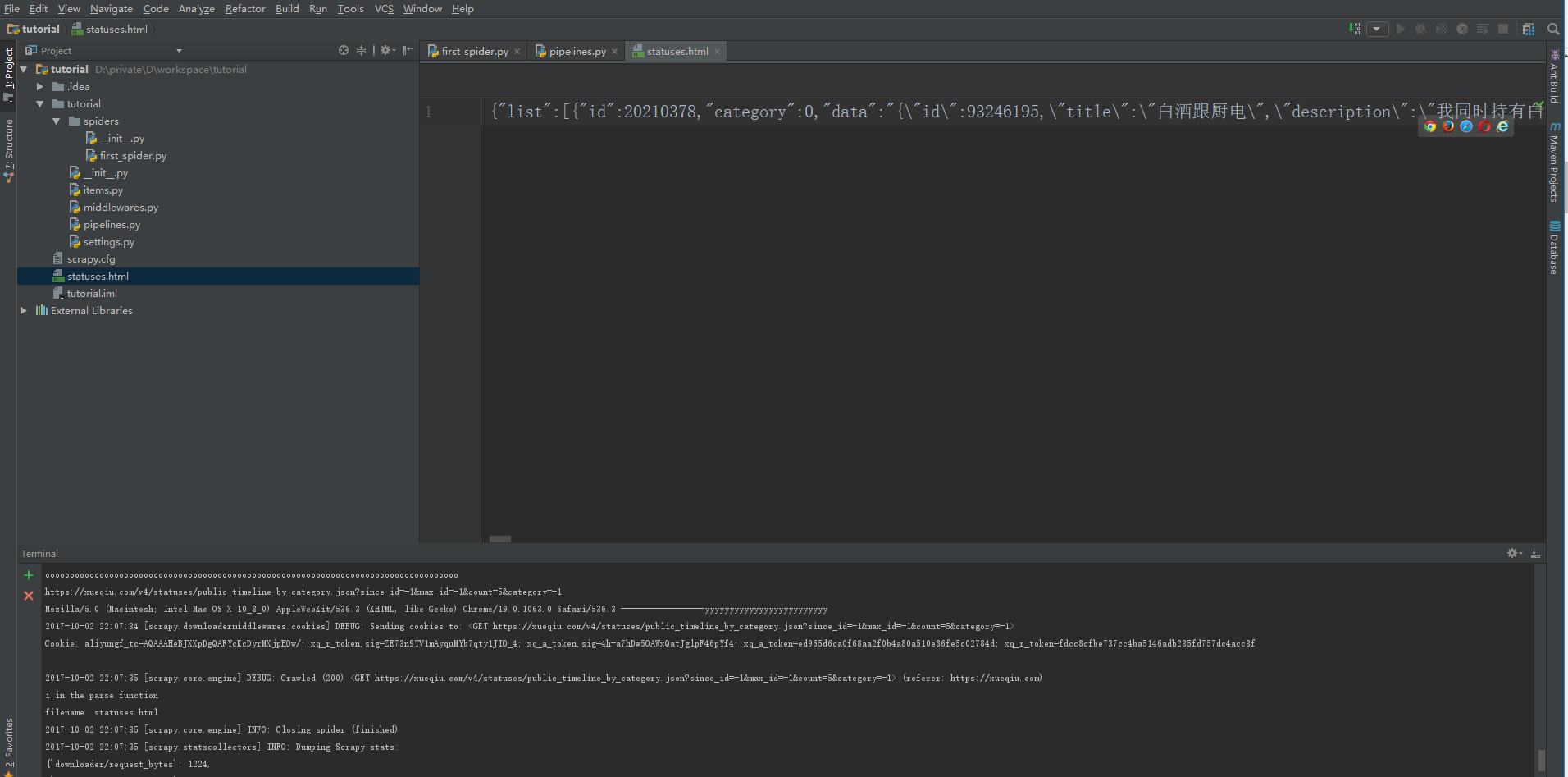Preview file in Firefox browser
This screenshot has height=777, width=1568.
1448,126
